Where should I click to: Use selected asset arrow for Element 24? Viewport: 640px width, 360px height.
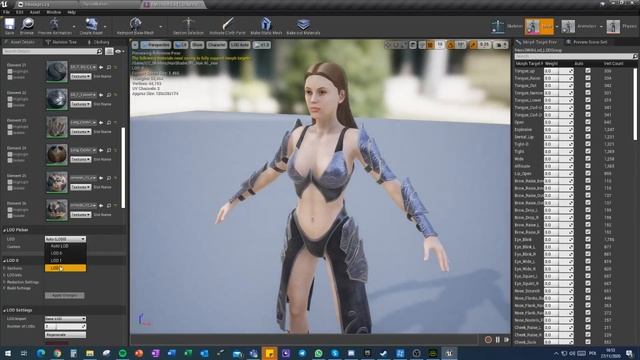(101, 150)
